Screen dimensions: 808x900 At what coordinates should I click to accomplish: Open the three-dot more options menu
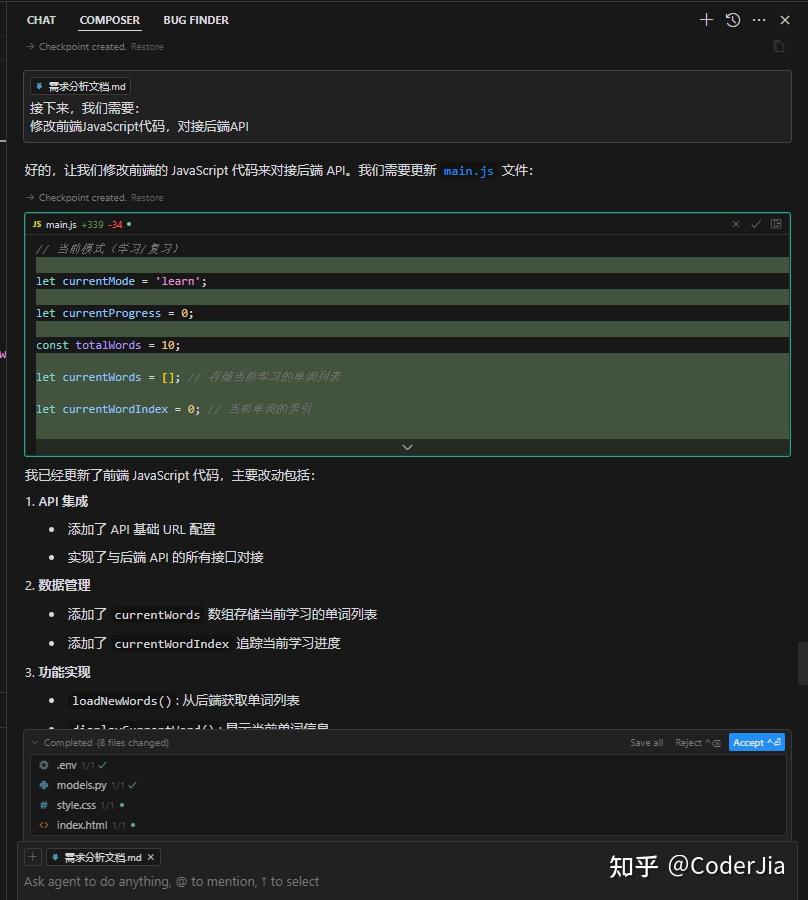(x=759, y=20)
